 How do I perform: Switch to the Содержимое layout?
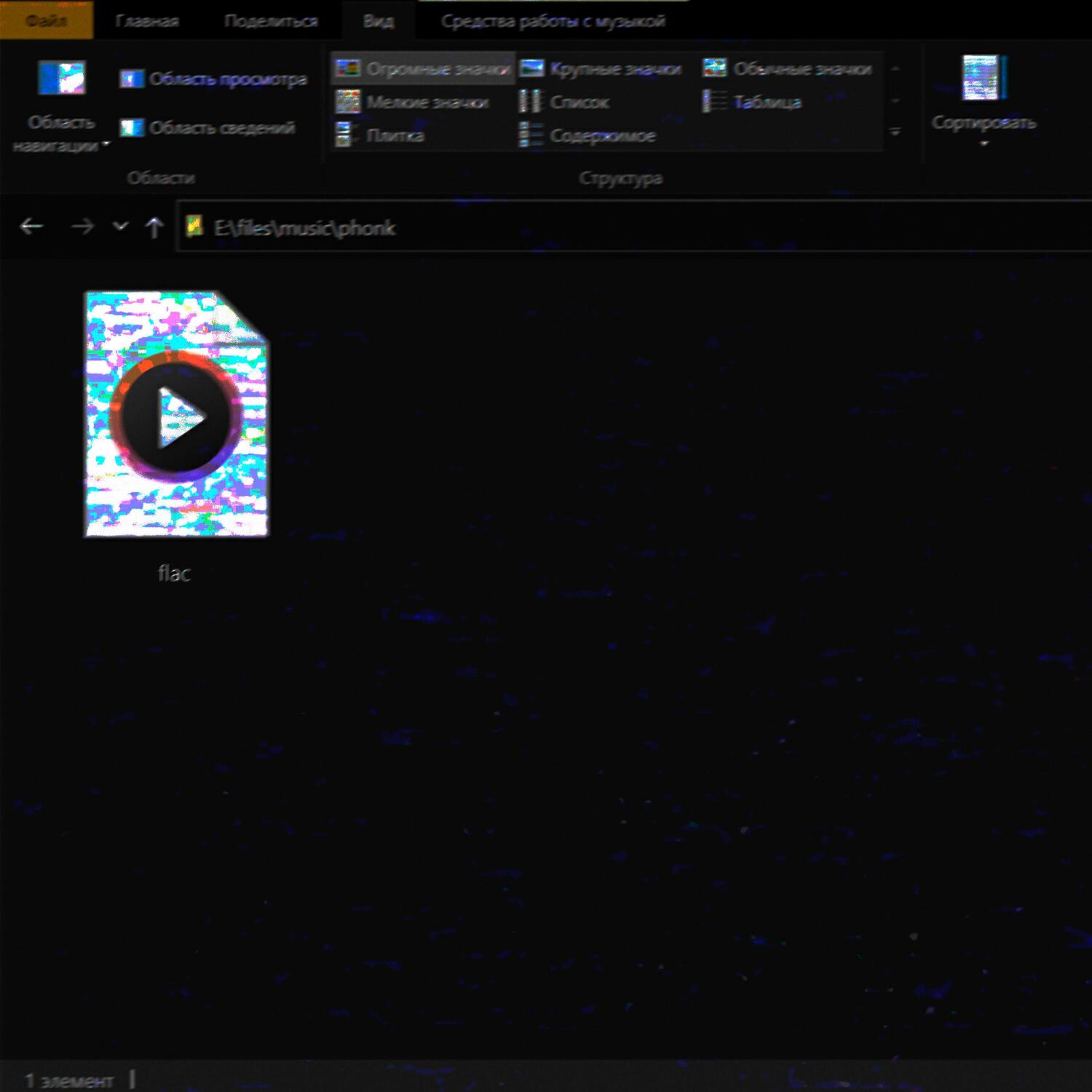pos(587,135)
